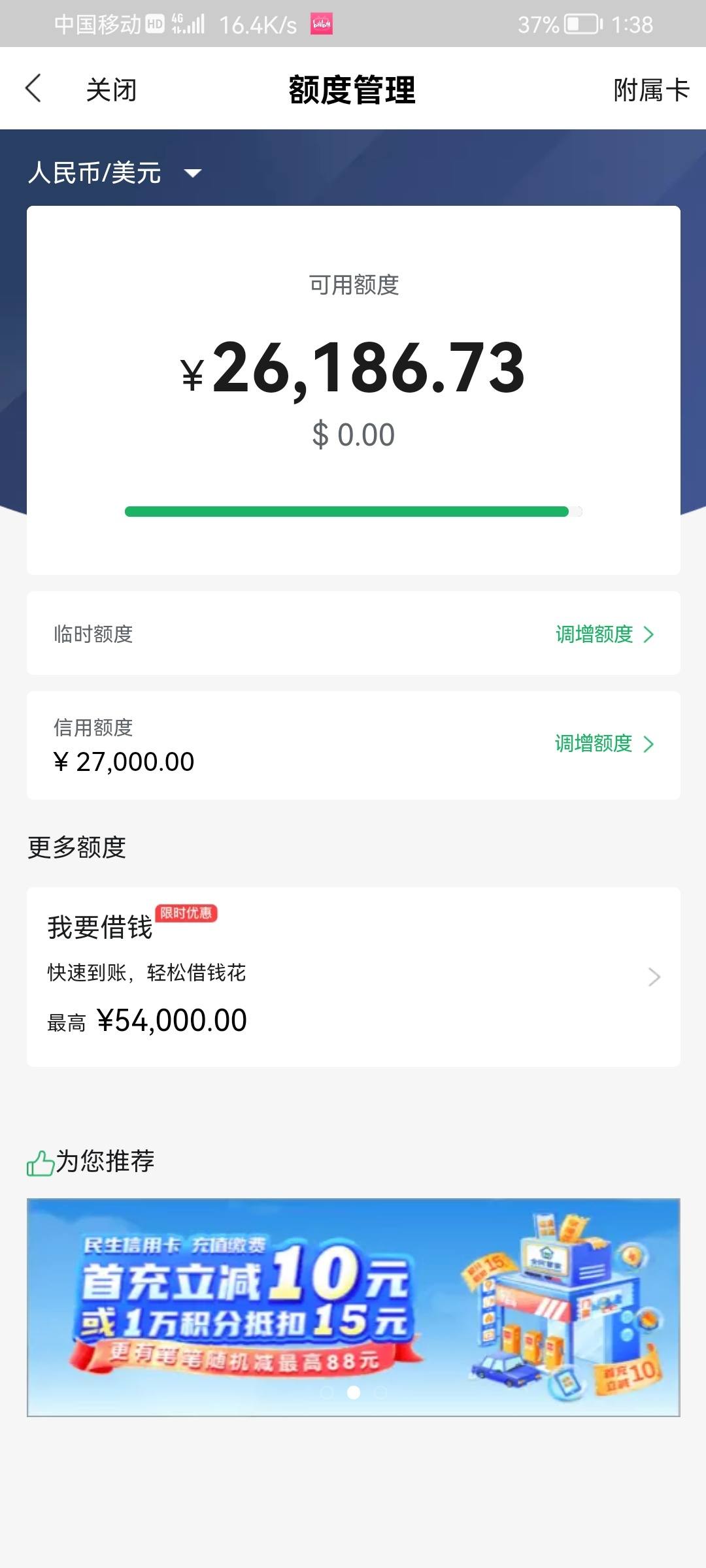Click the chevron next to ¥27,000.00 credit
The width and height of the screenshot is (706, 1568).
click(x=648, y=744)
